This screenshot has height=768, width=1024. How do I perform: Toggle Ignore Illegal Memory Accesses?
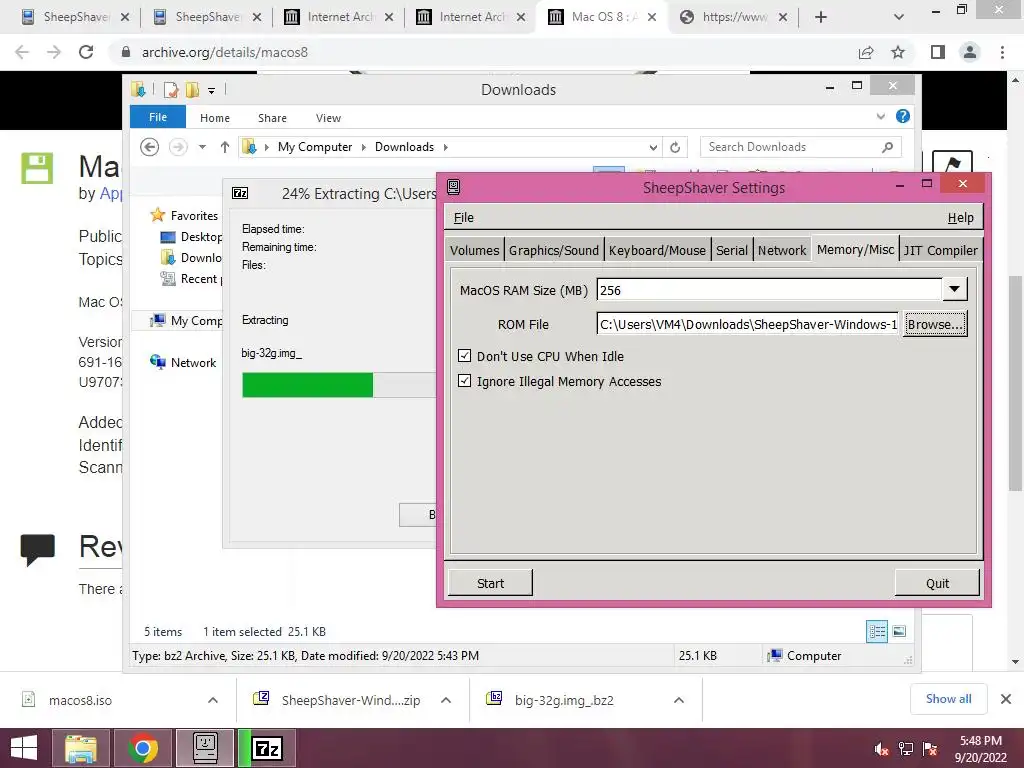tap(464, 381)
